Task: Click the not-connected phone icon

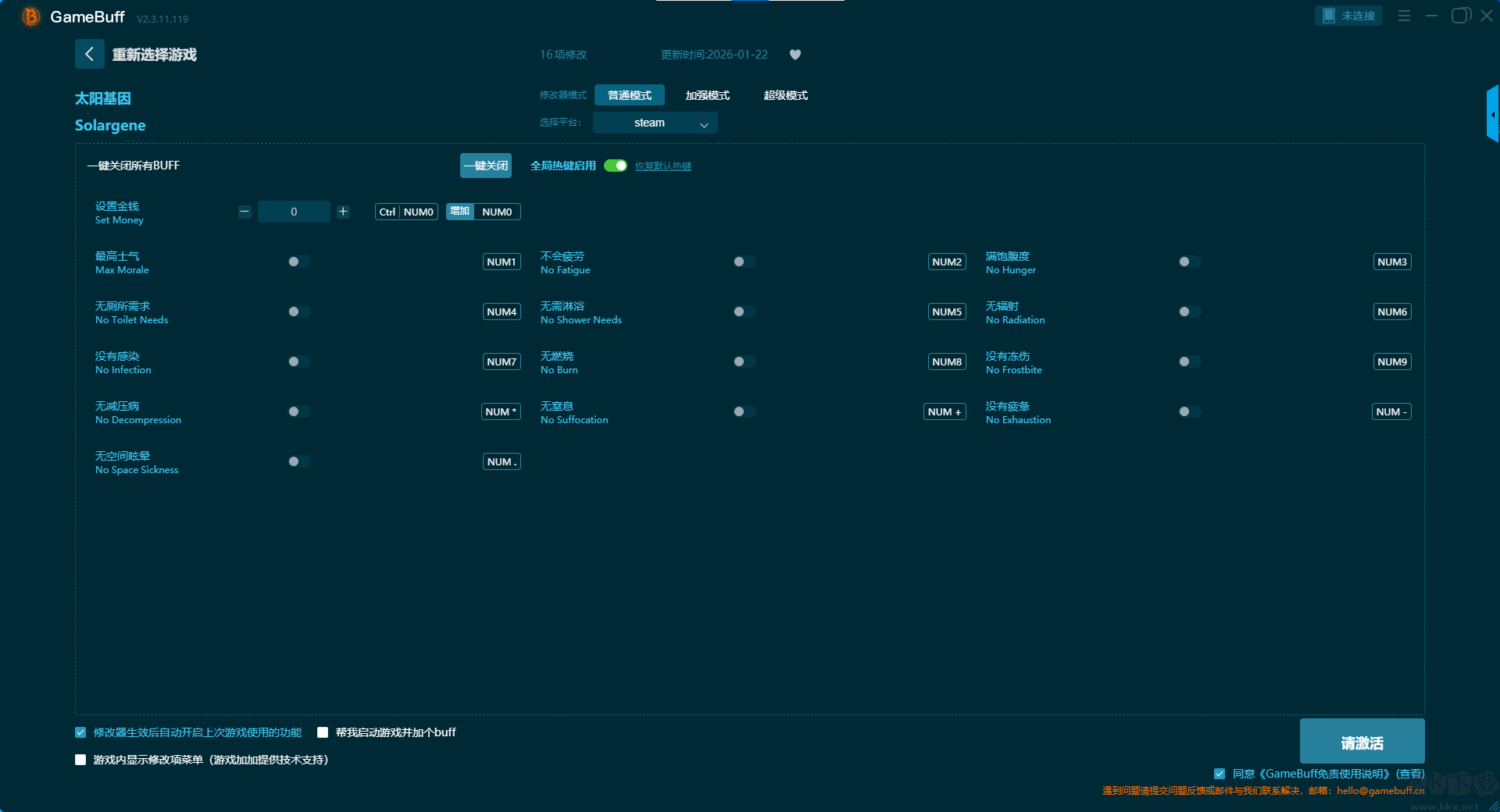Action: point(1328,16)
